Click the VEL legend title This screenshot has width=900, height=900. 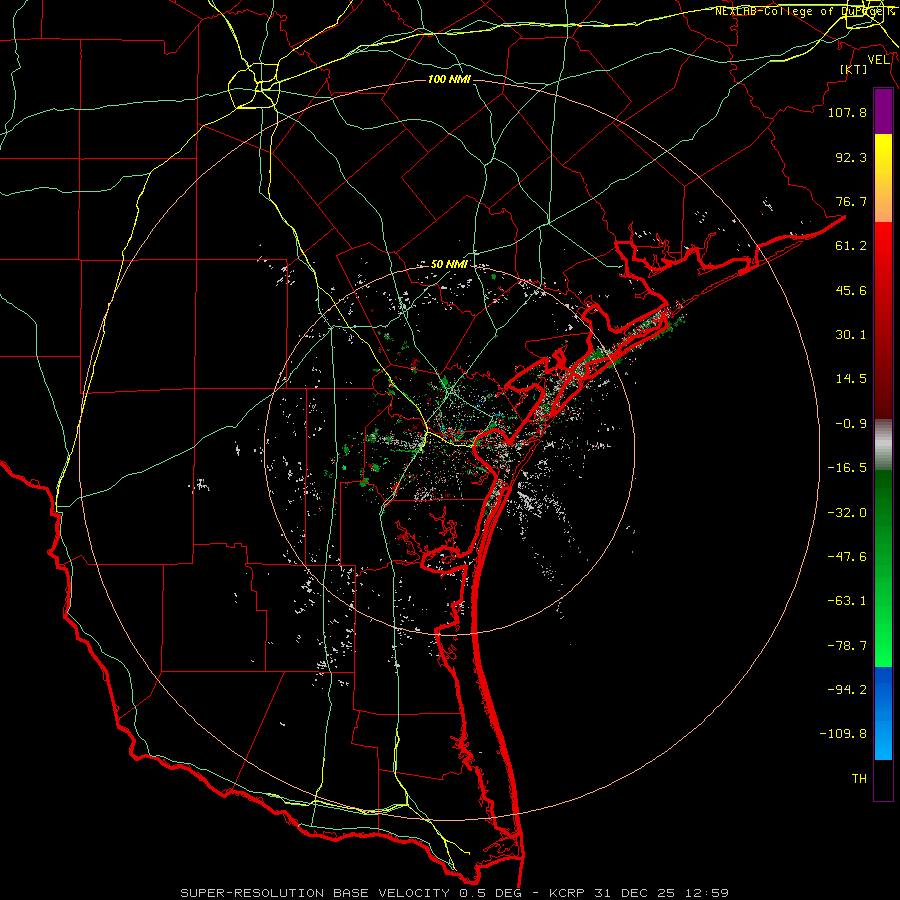click(x=879, y=60)
